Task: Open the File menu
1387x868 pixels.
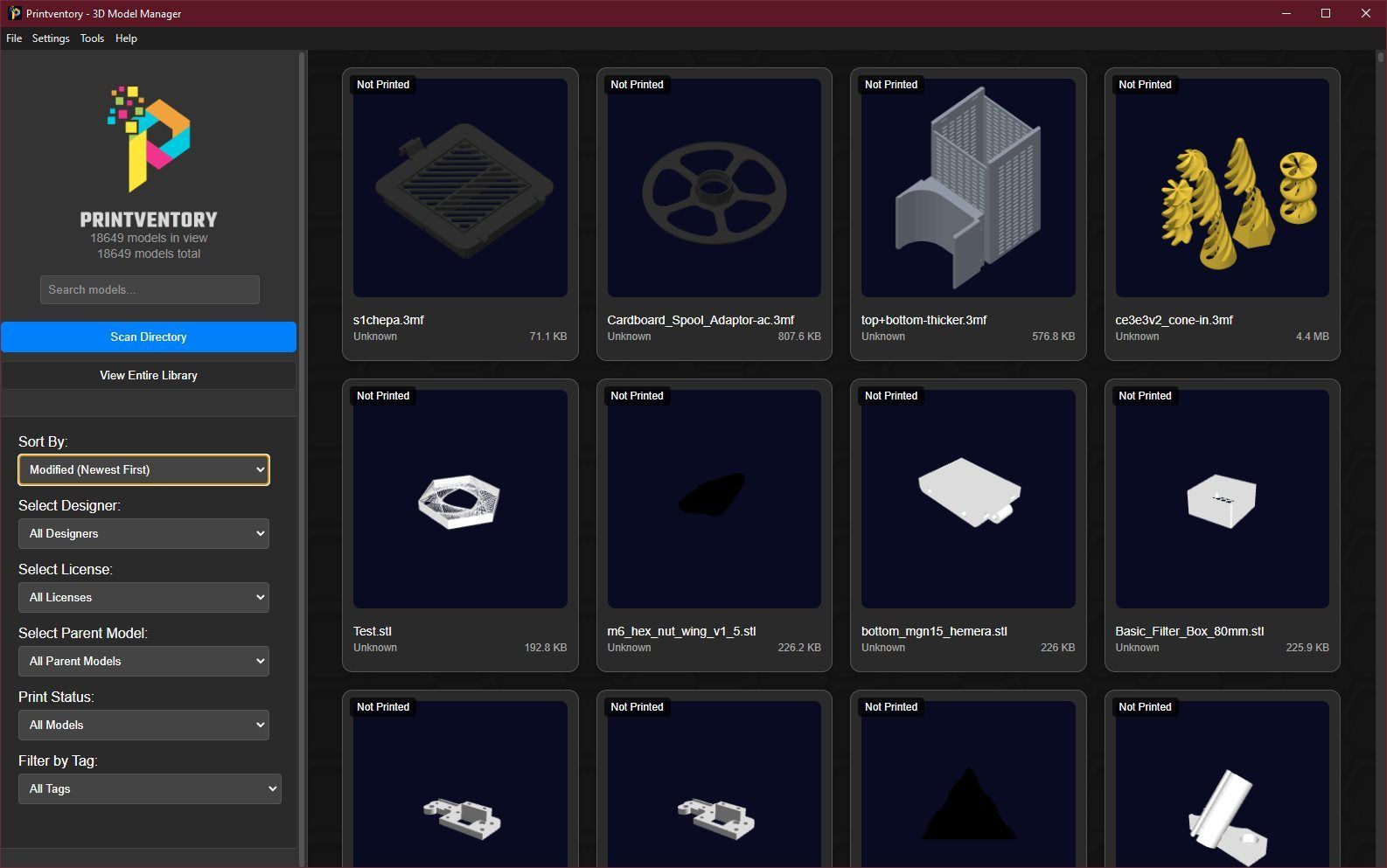Action: 14,38
